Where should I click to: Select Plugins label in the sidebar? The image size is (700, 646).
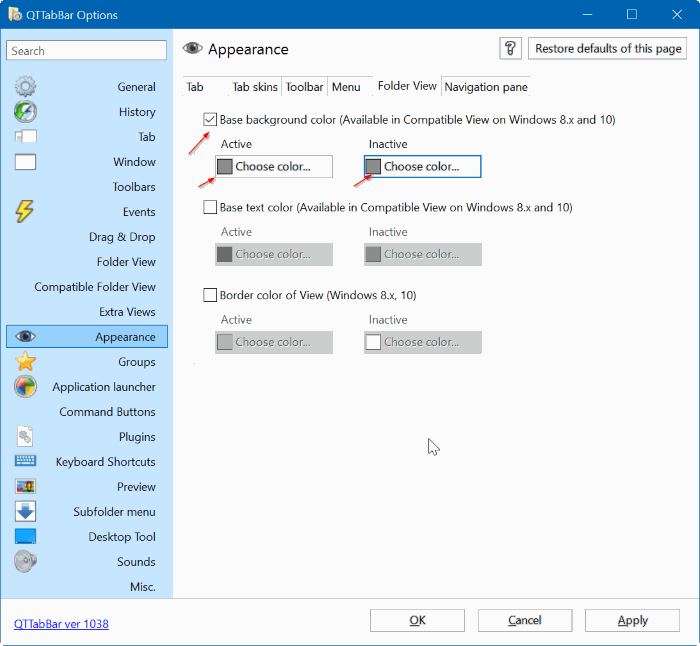click(137, 437)
